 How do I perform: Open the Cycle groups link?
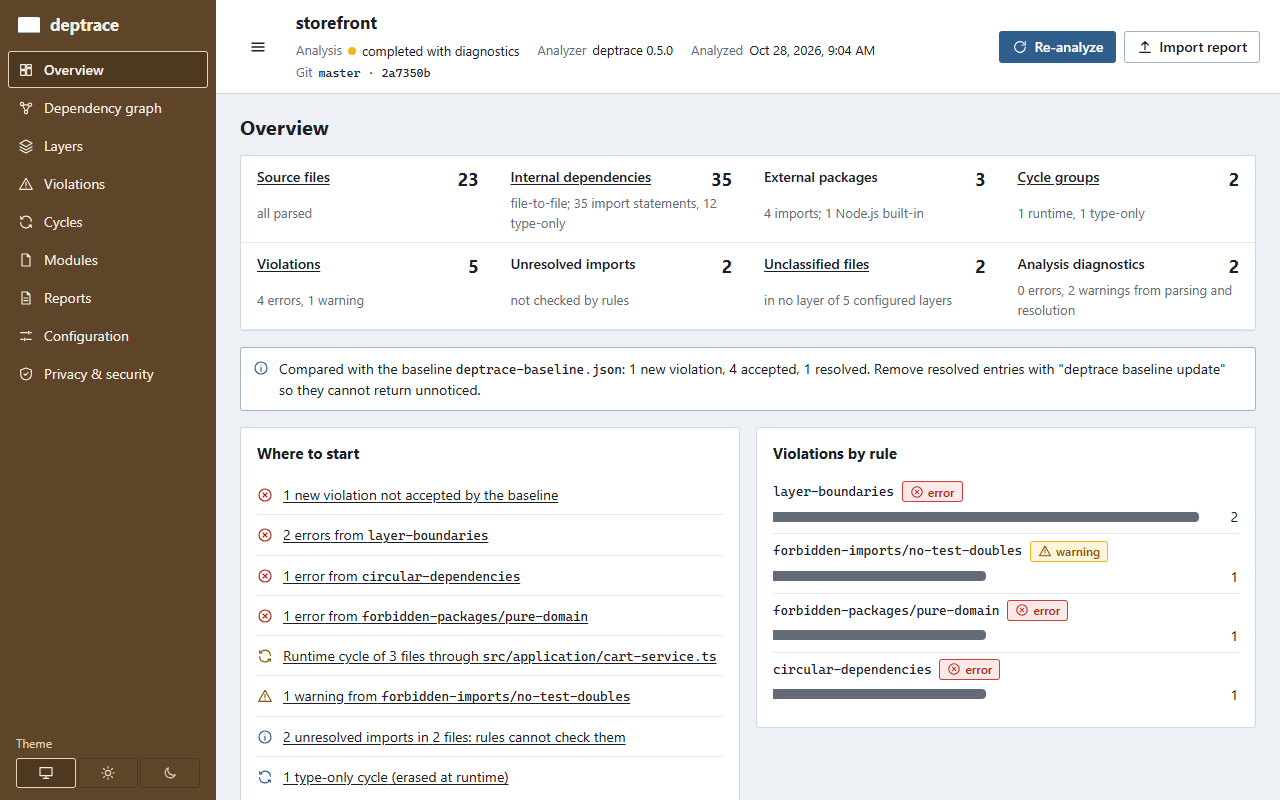1058,177
